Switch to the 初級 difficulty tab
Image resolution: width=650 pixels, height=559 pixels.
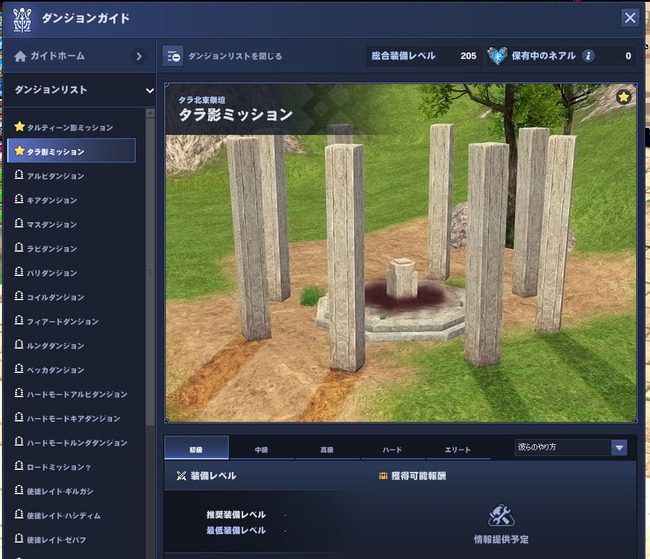[196, 448]
